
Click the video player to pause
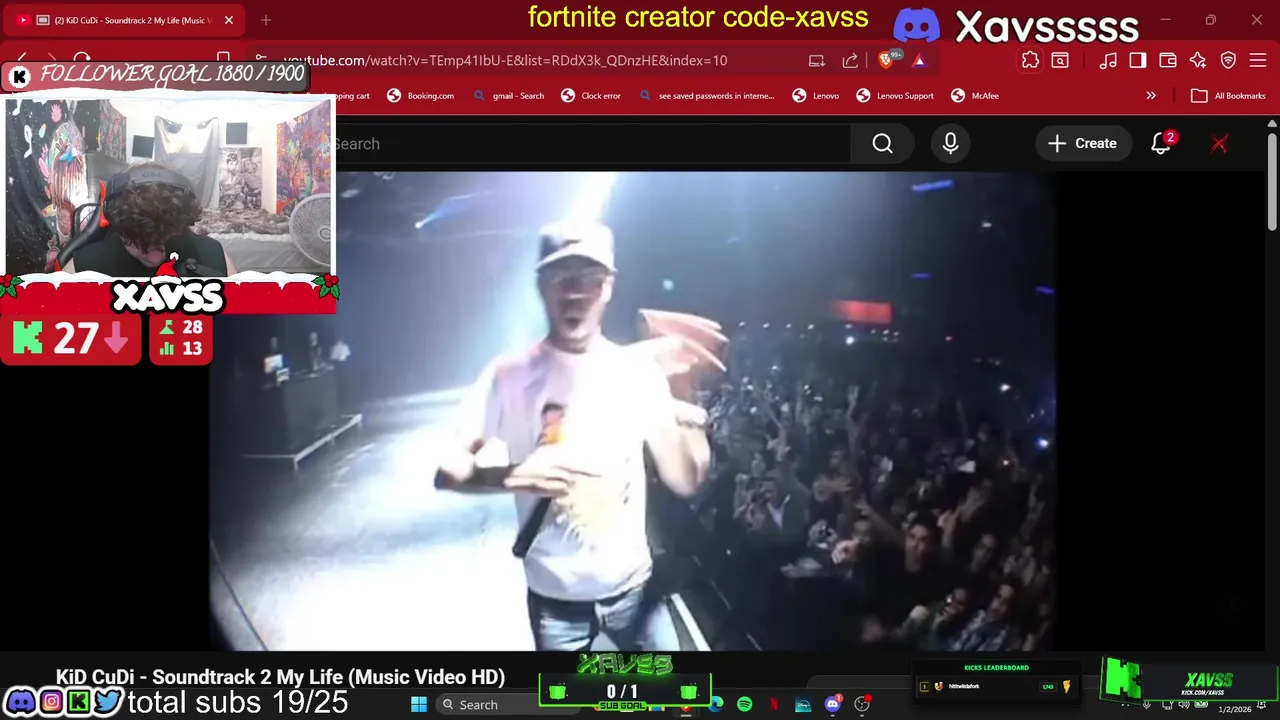coord(632,410)
